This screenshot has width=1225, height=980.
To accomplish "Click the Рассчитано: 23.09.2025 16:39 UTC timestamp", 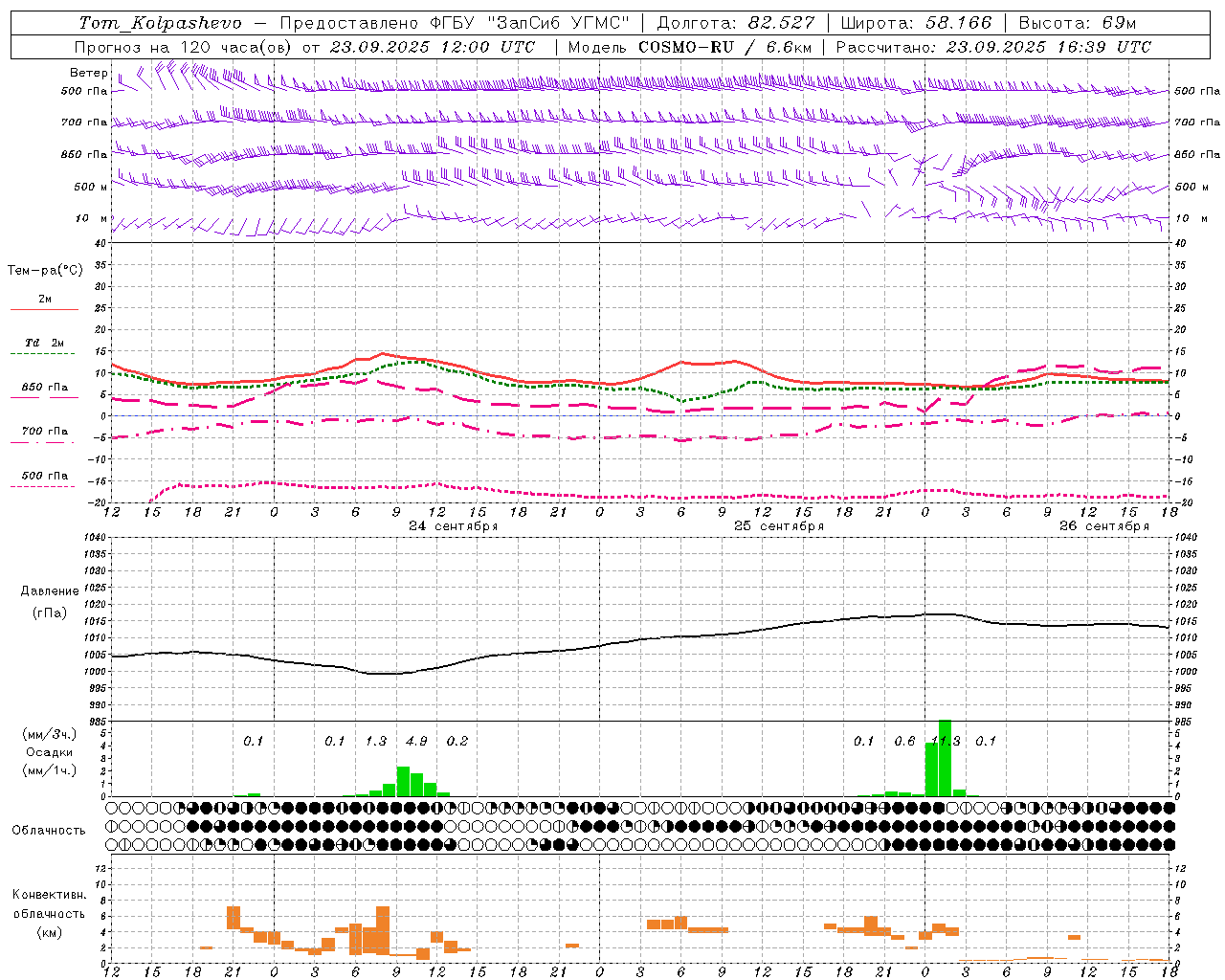I will 993,47.
